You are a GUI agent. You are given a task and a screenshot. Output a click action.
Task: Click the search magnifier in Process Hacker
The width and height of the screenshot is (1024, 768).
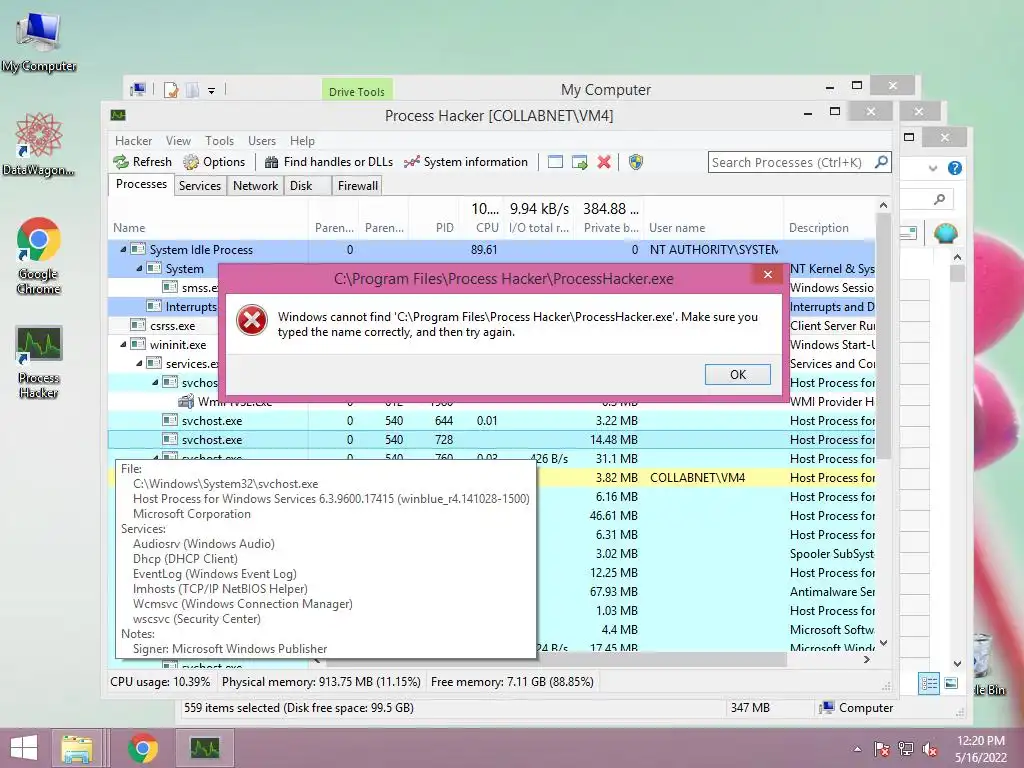(881, 161)
